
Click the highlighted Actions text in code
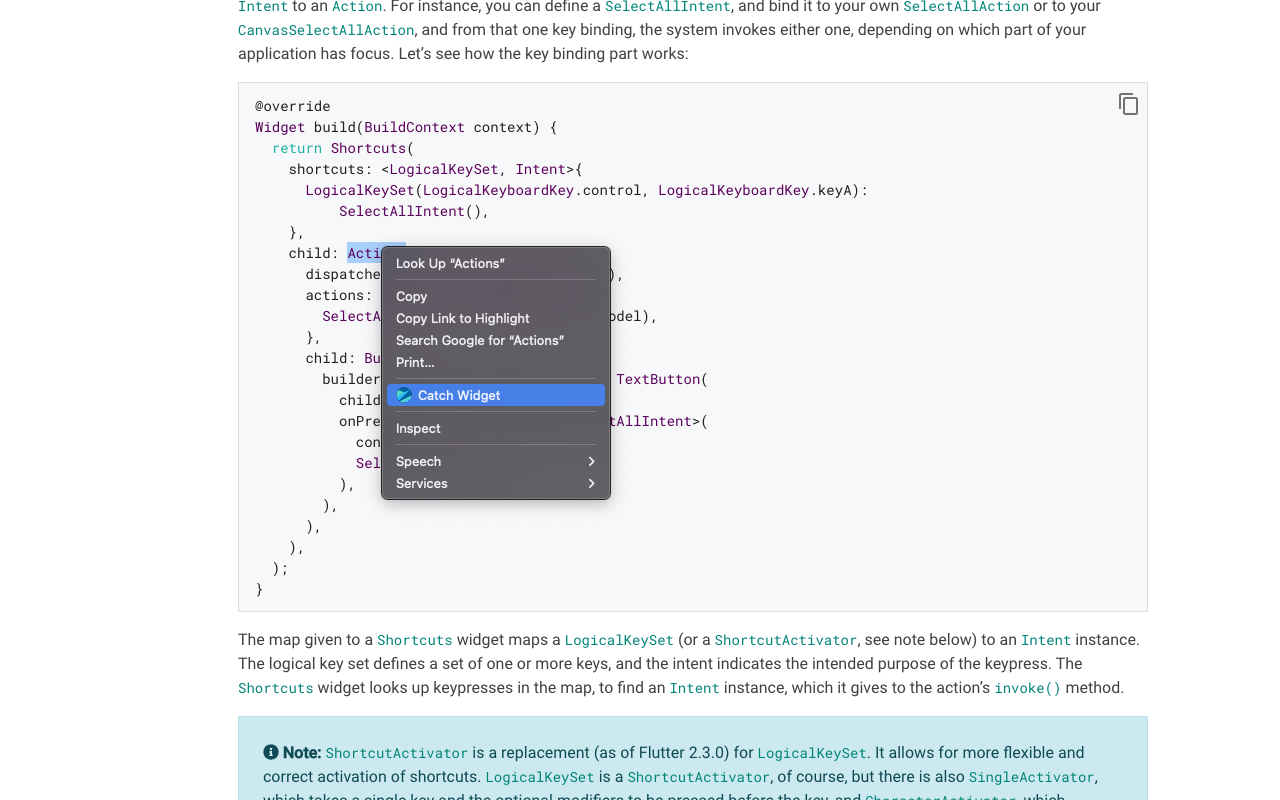coord(364,253)
